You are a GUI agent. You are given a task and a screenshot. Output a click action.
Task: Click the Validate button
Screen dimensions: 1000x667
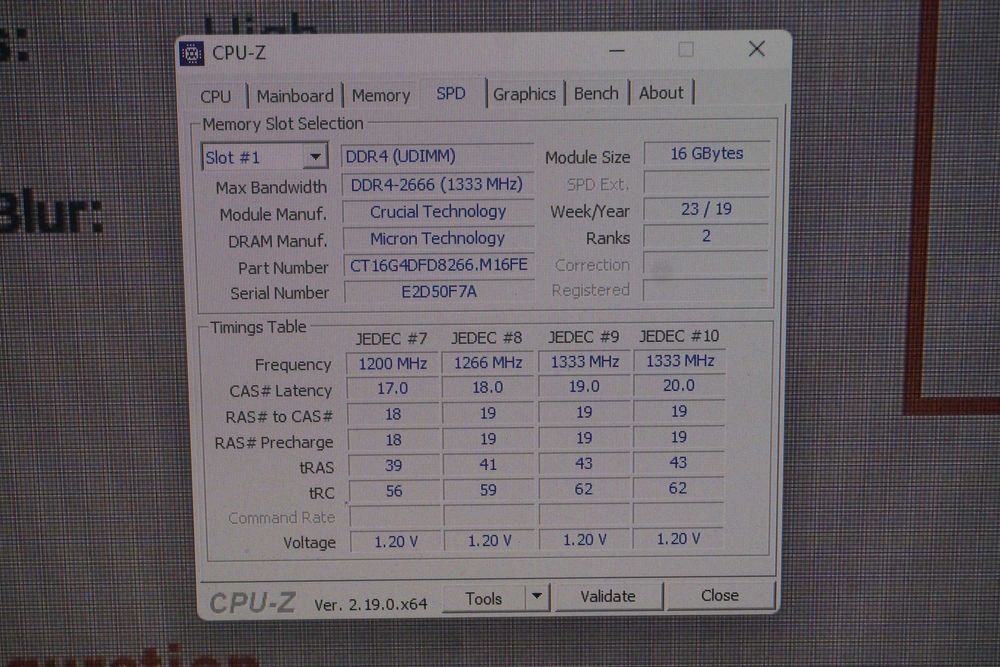point(608,596)
